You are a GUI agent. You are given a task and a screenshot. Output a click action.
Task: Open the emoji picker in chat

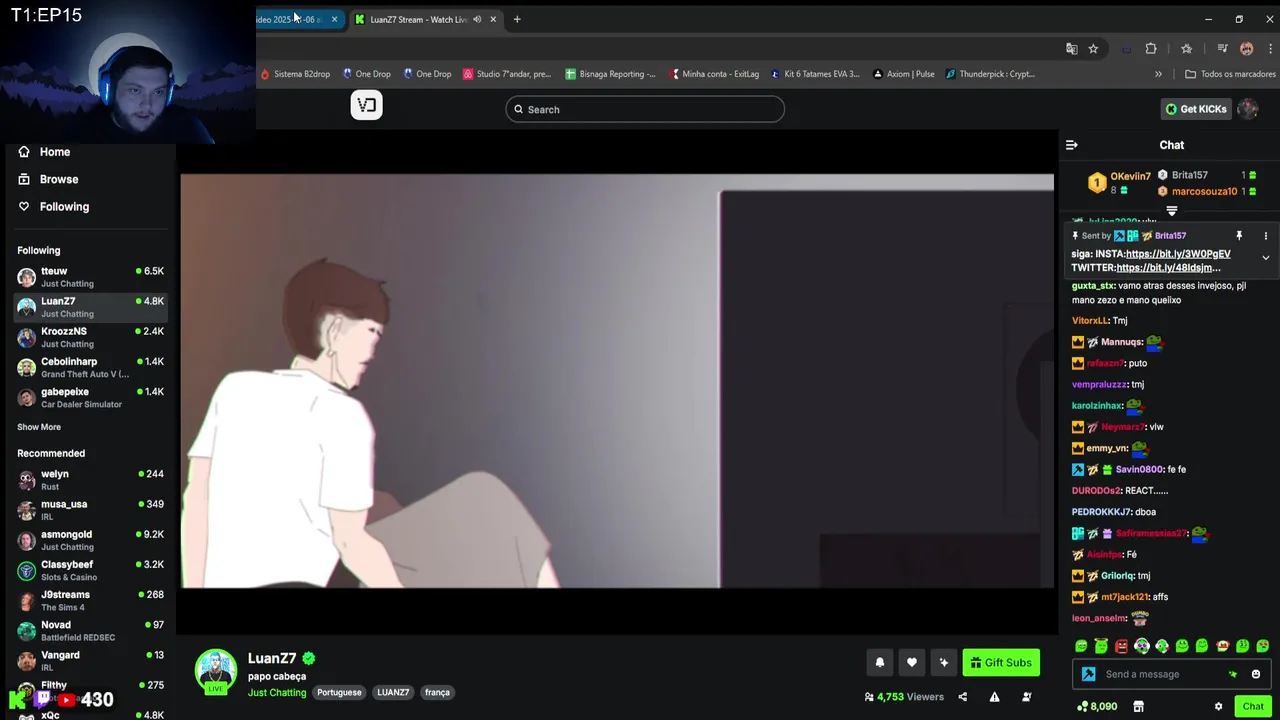point(1256,674)
